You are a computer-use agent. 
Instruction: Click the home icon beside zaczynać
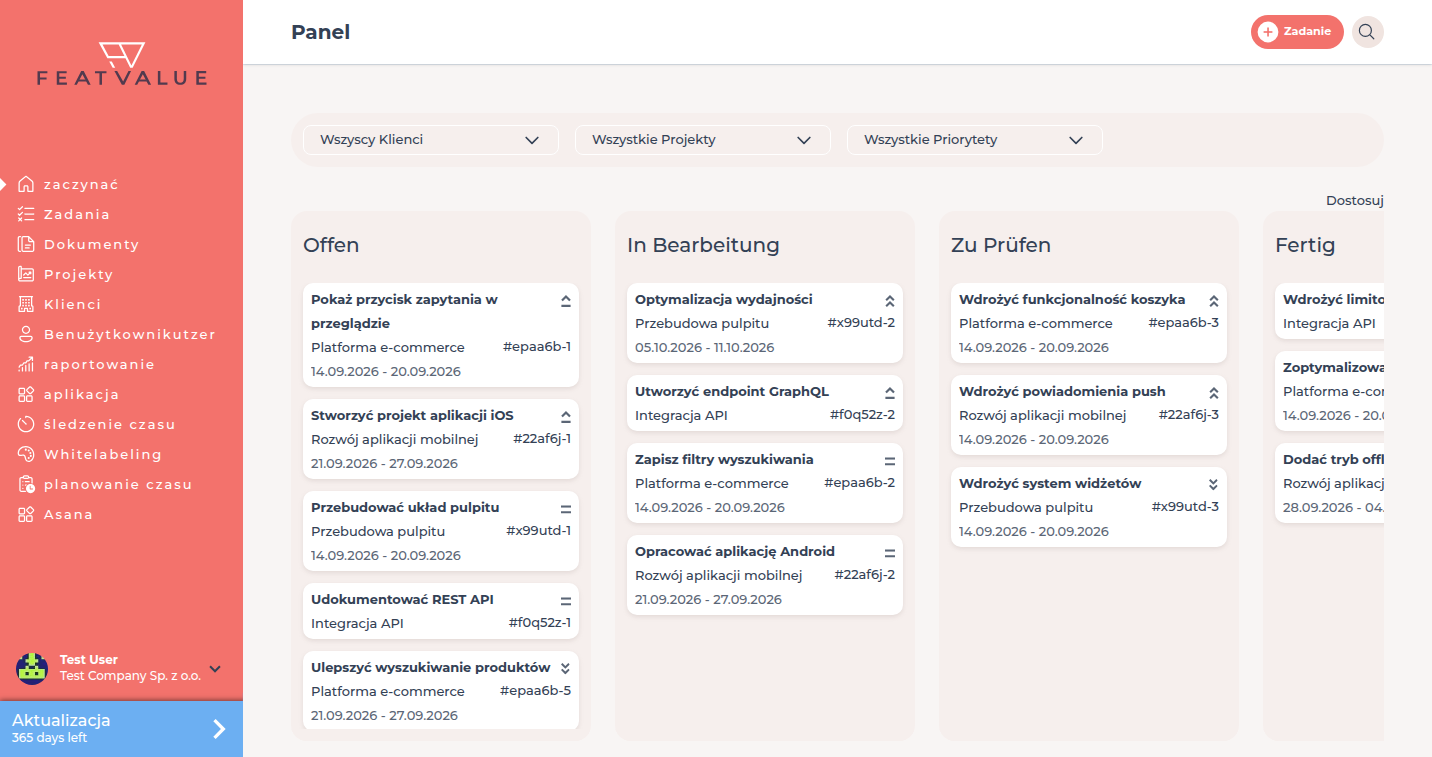[26, 184]
